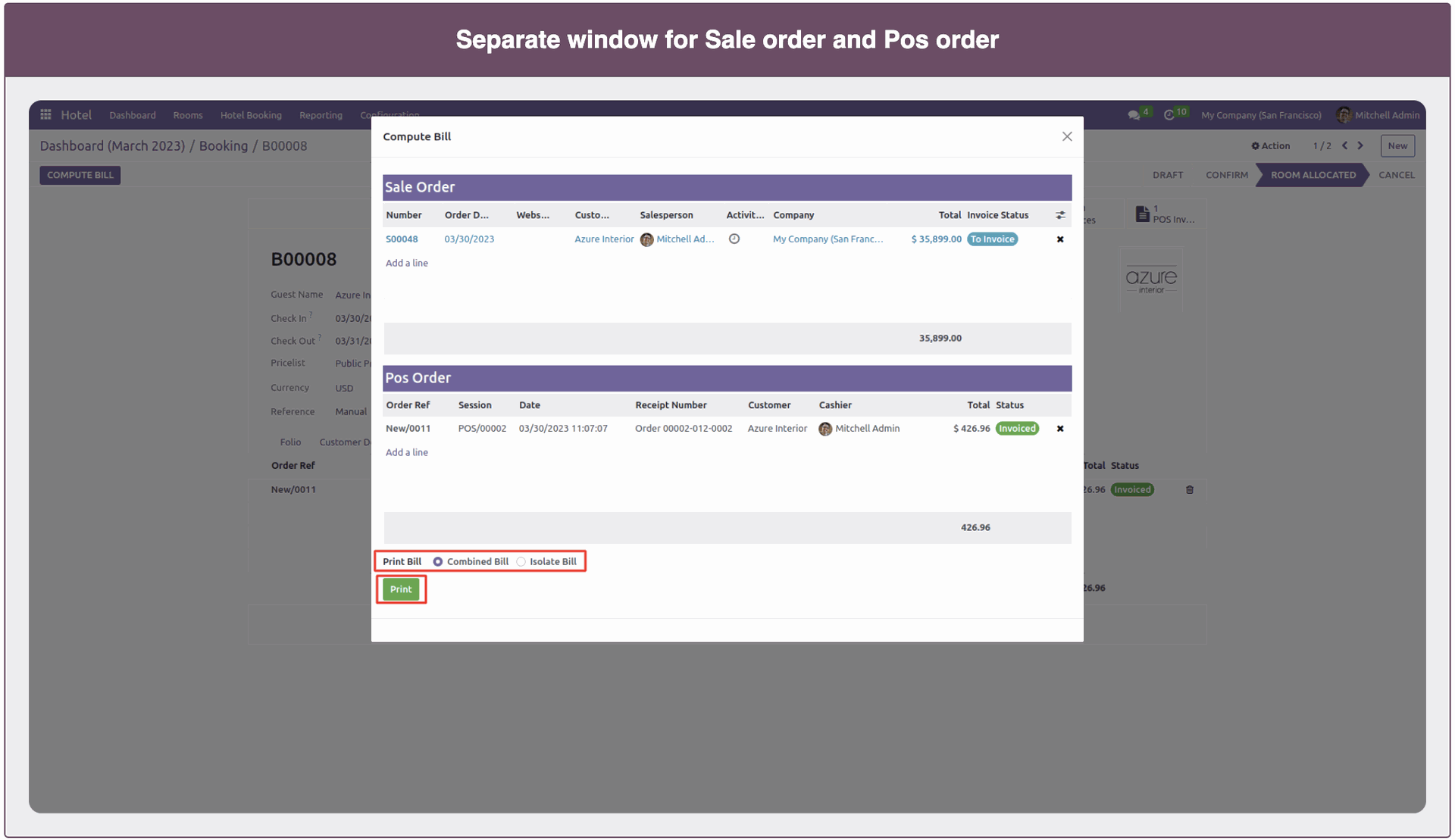Image resolution: width=1455 pixels, height=840 pixels.
Task: Click Order 00002-012-0002 receipt number
Action: tap(684, 429)
